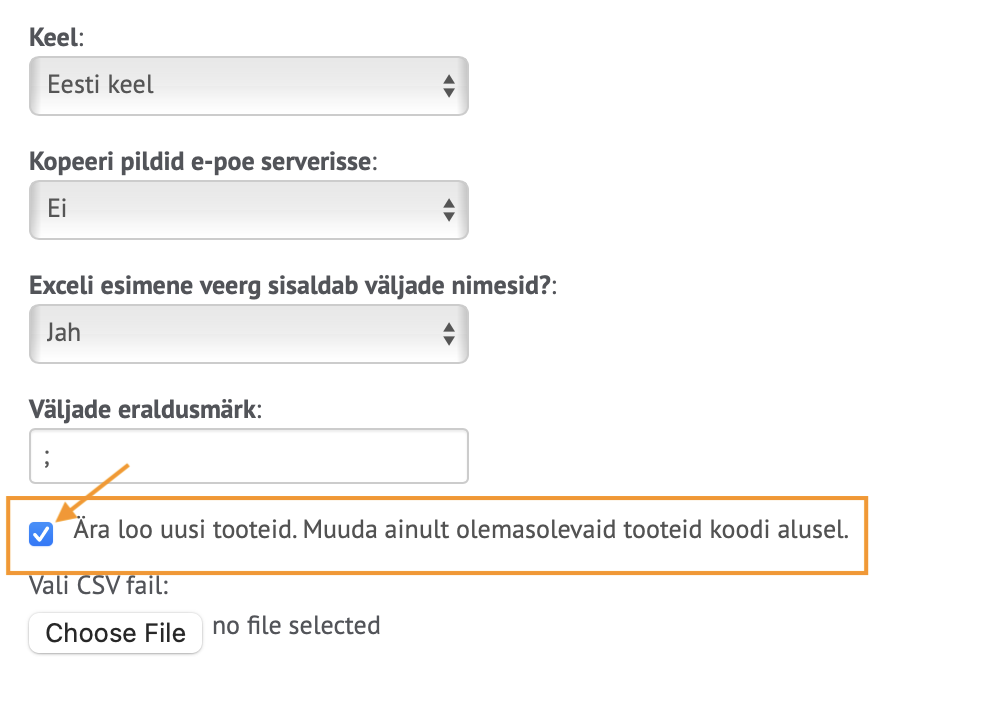Click the stepper arrows on the Keel selector
Screen dimensions: 1002x708
pos(452,86)
